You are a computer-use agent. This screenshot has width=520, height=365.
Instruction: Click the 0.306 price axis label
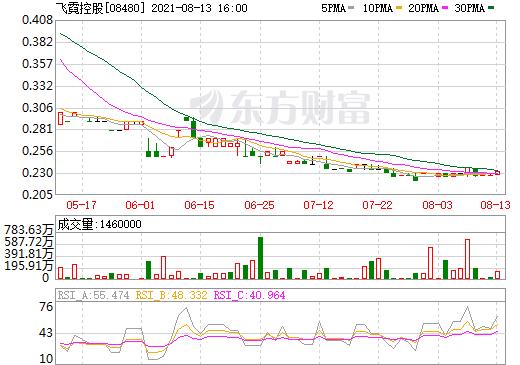[x=38, y=108]
